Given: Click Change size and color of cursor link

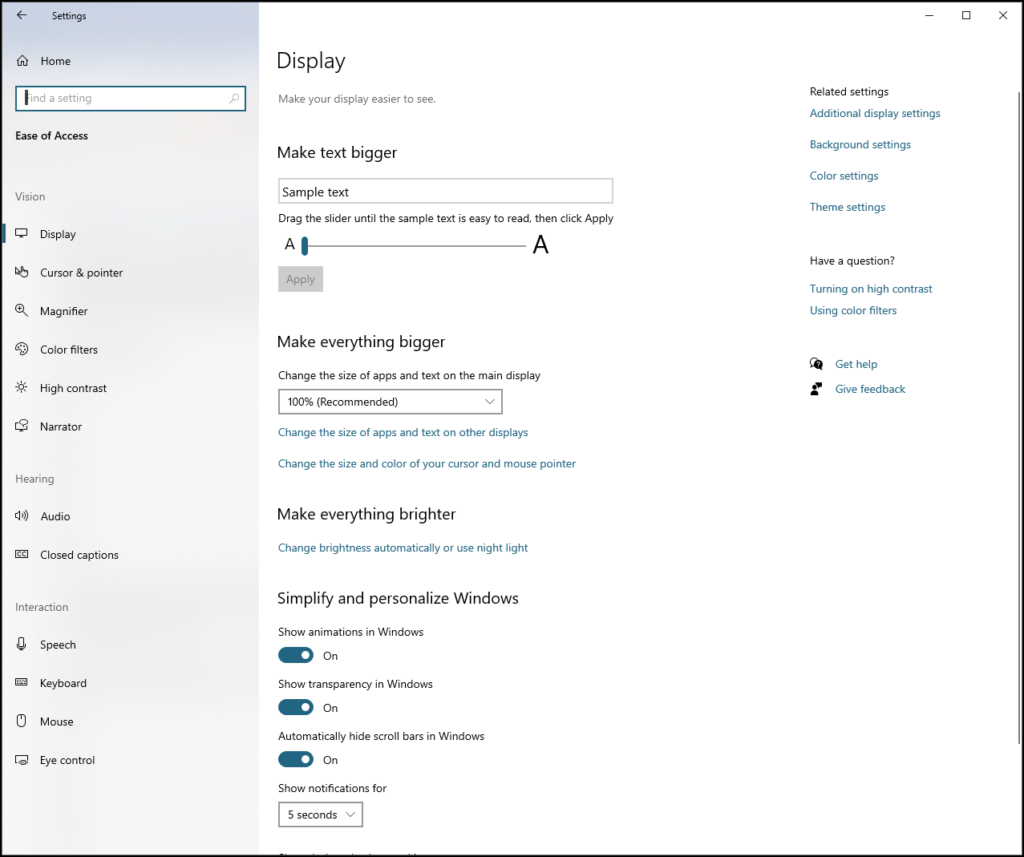Looking at the screenshot, I should (x=426, y=464).
